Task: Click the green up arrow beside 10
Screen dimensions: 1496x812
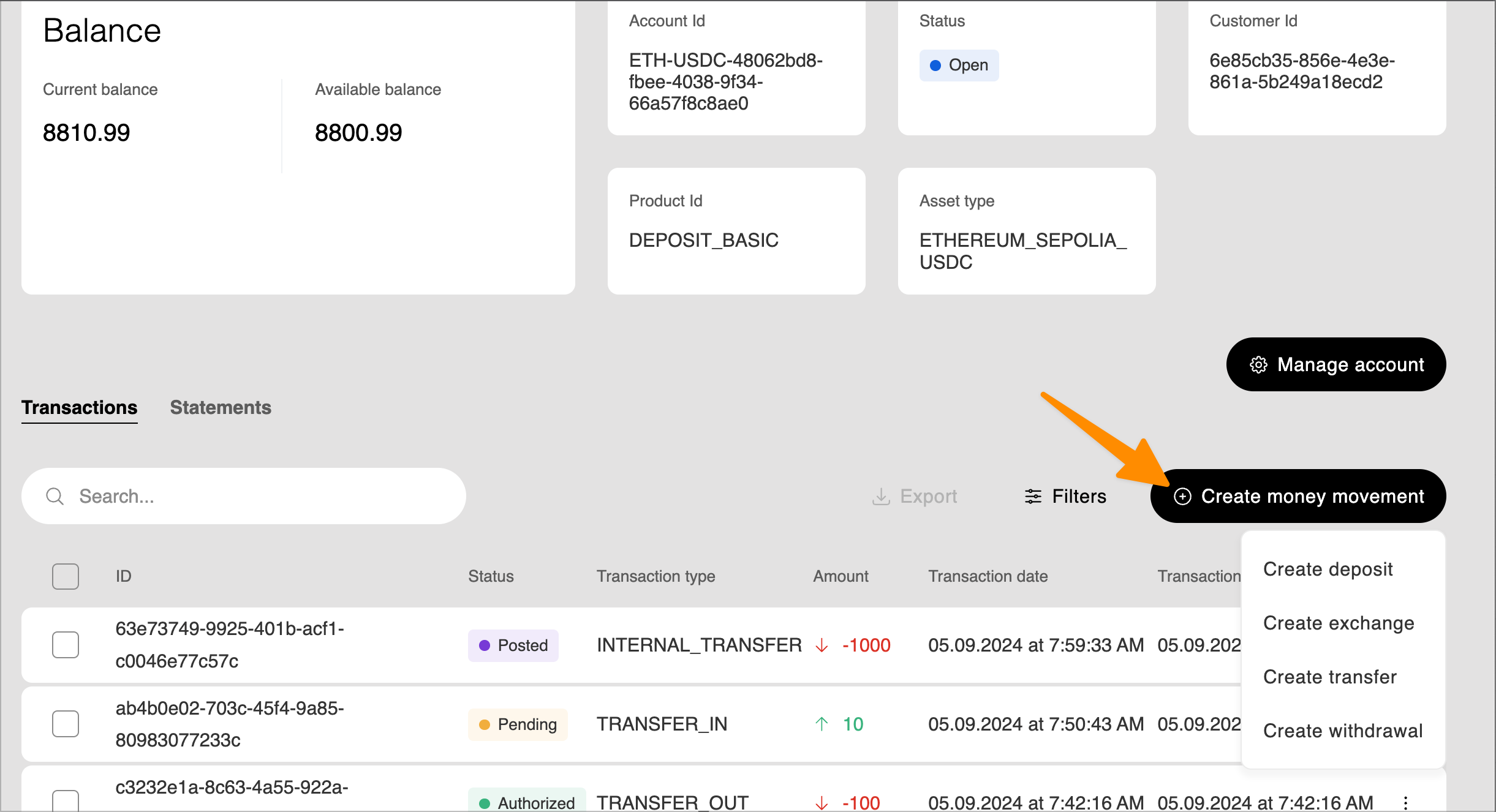Action: (x=822, y=724)
